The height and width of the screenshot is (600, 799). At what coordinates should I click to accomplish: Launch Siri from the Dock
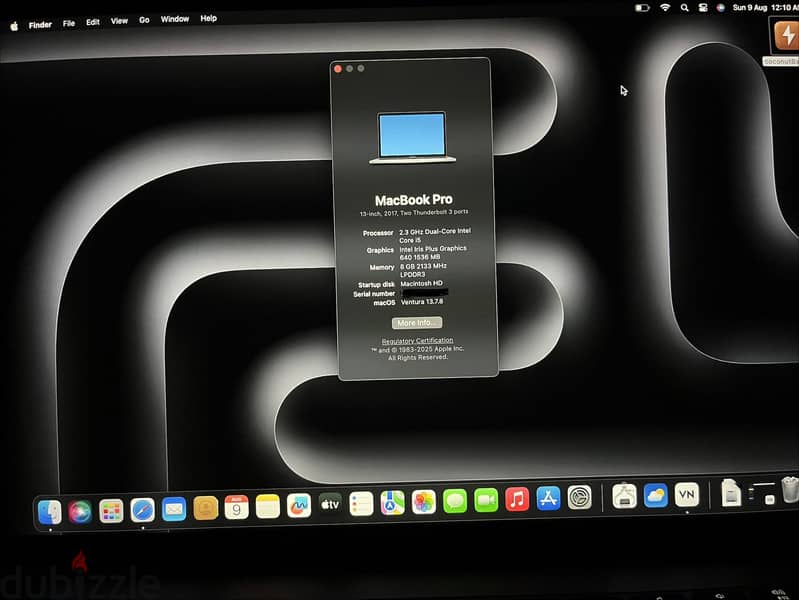(x=80, y=511)
